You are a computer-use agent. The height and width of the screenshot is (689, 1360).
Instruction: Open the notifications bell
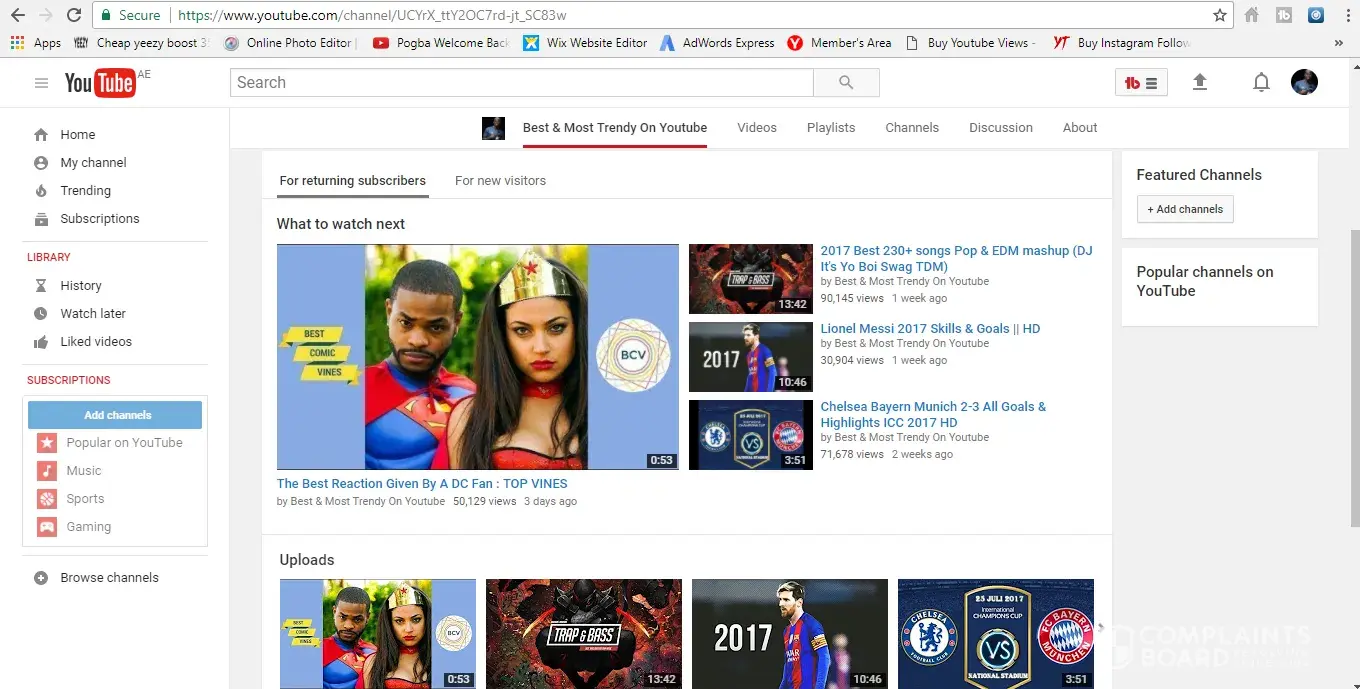point(1261,83)
